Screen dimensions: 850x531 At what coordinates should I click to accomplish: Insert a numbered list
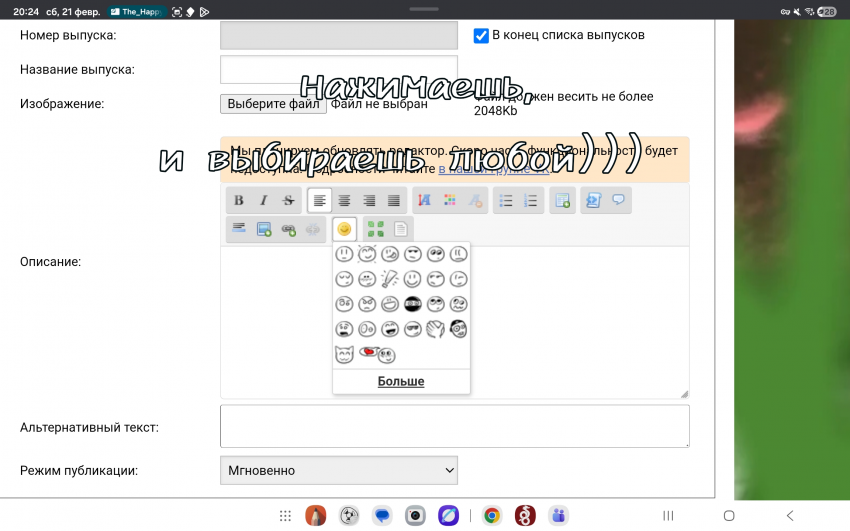(531, 200)
